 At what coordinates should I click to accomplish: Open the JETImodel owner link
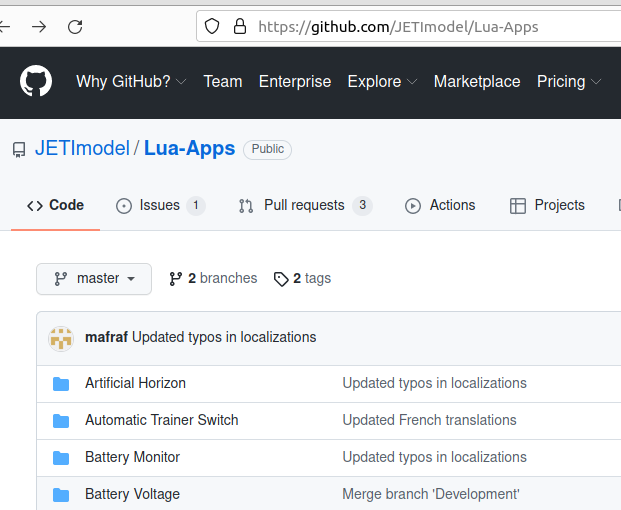tap(82, 148)
